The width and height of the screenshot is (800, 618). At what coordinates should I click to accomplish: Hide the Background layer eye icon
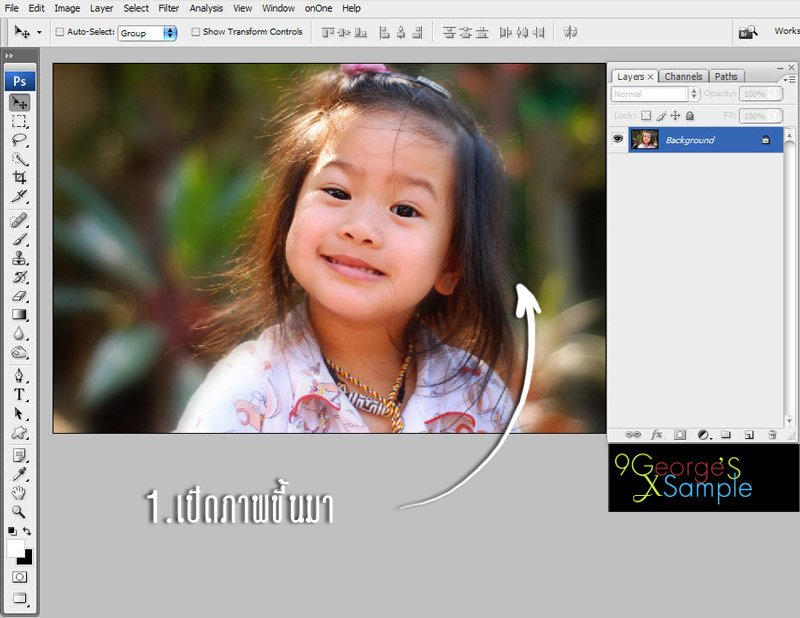[618, 139]
